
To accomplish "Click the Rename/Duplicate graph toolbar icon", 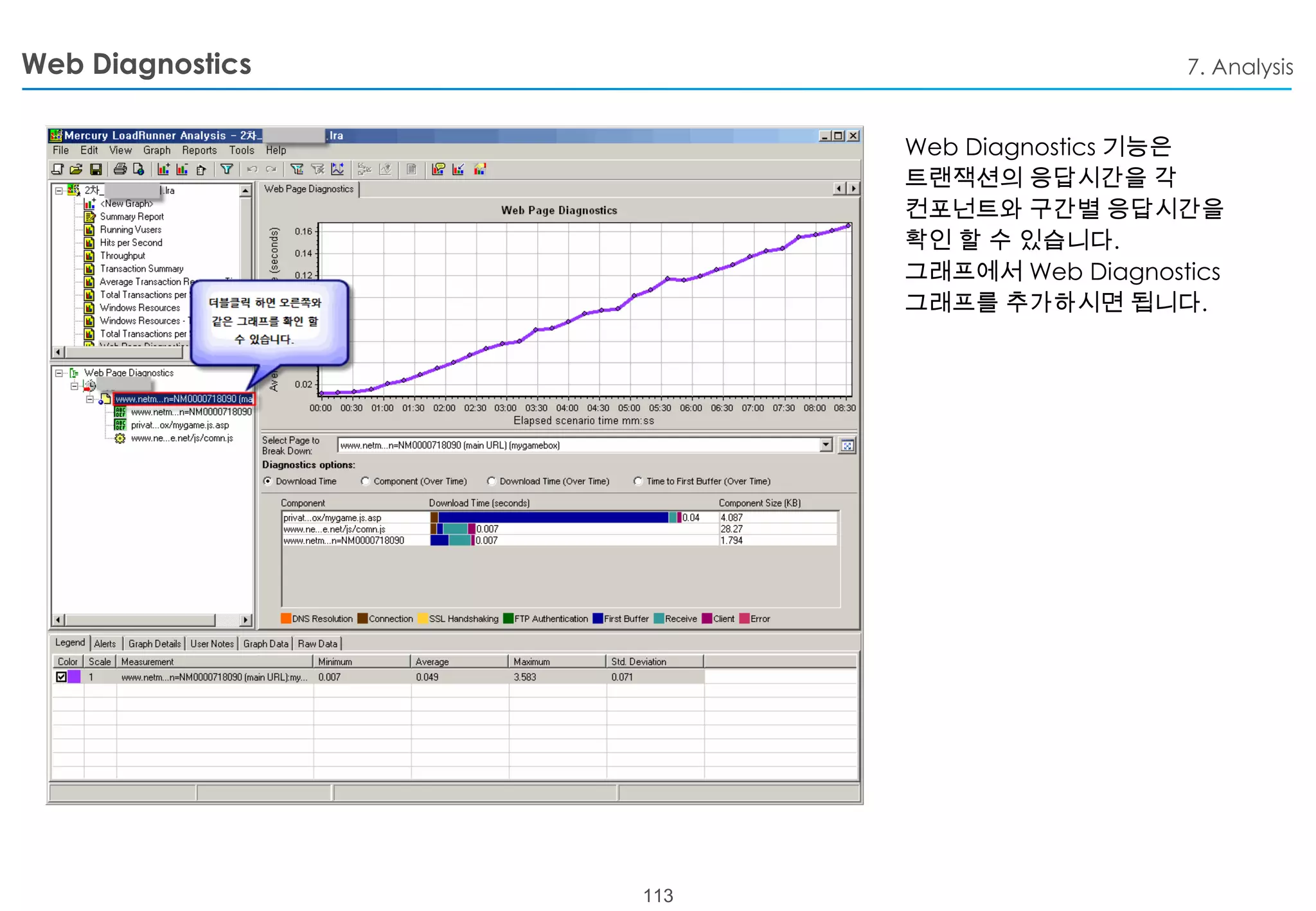I will coord(201,169).
